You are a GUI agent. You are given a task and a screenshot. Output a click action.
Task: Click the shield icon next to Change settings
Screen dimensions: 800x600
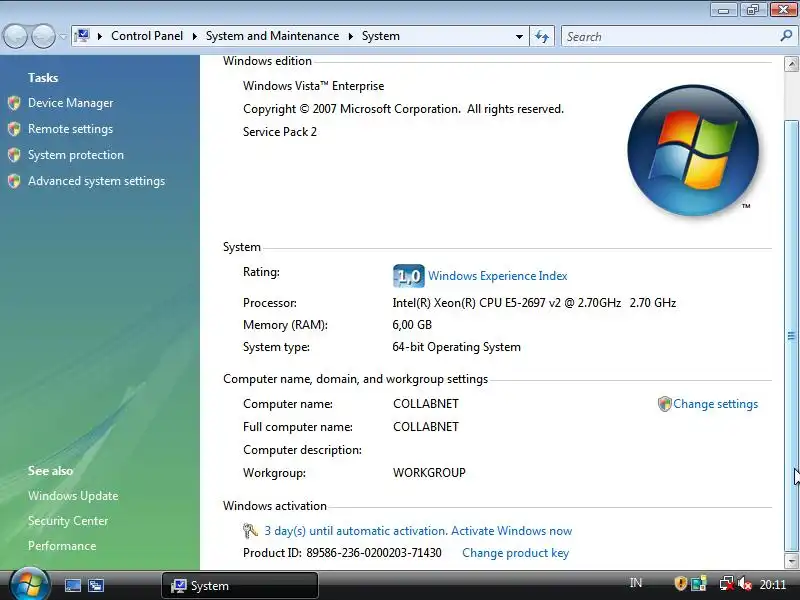click(x=664, y=404)
